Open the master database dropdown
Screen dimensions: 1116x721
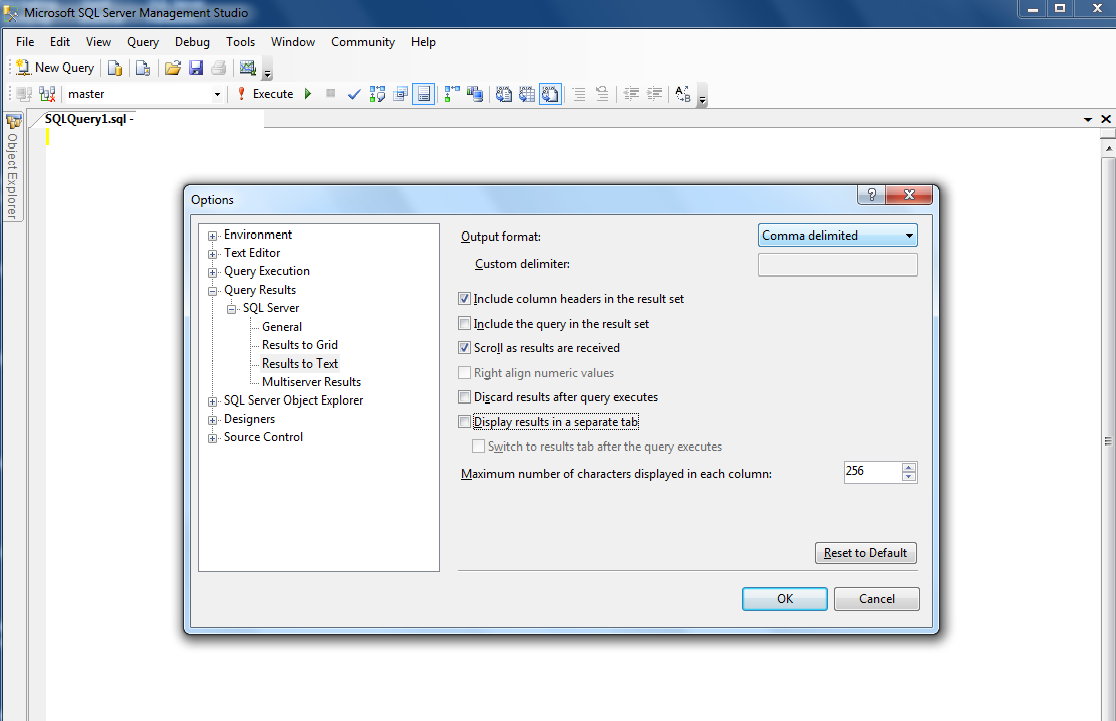coord(217,94)
